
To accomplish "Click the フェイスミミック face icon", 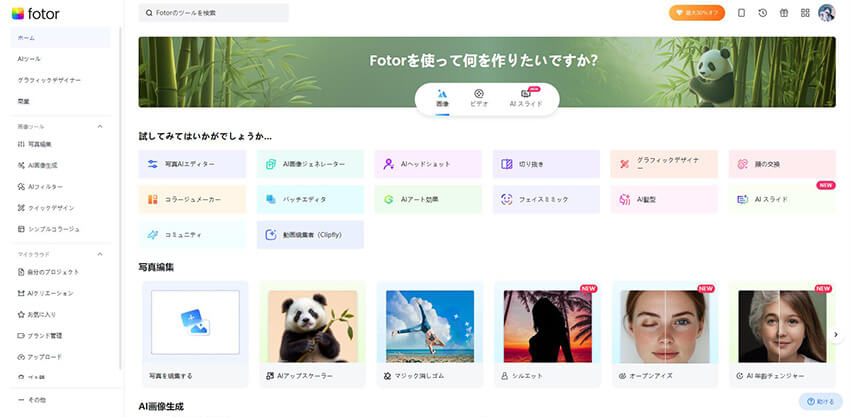I will pos(507,200).
